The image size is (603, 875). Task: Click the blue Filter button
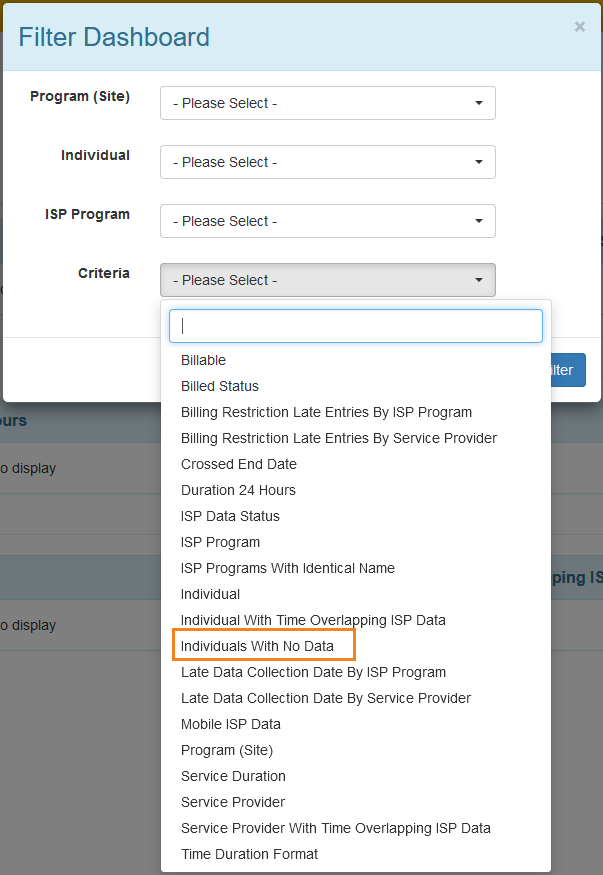click(566, 370)
